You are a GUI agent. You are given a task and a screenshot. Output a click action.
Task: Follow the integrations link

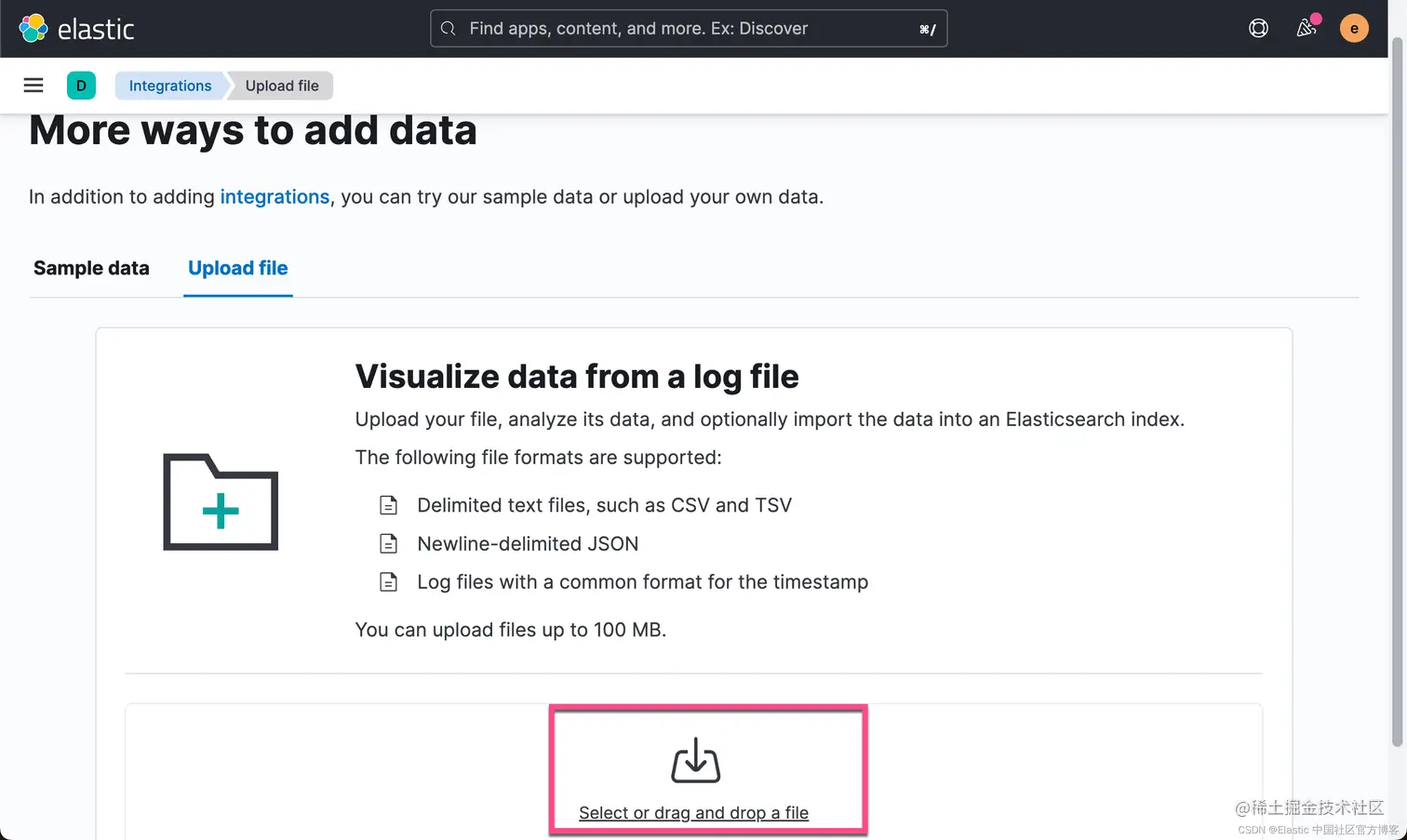click(x=275, y=197)
